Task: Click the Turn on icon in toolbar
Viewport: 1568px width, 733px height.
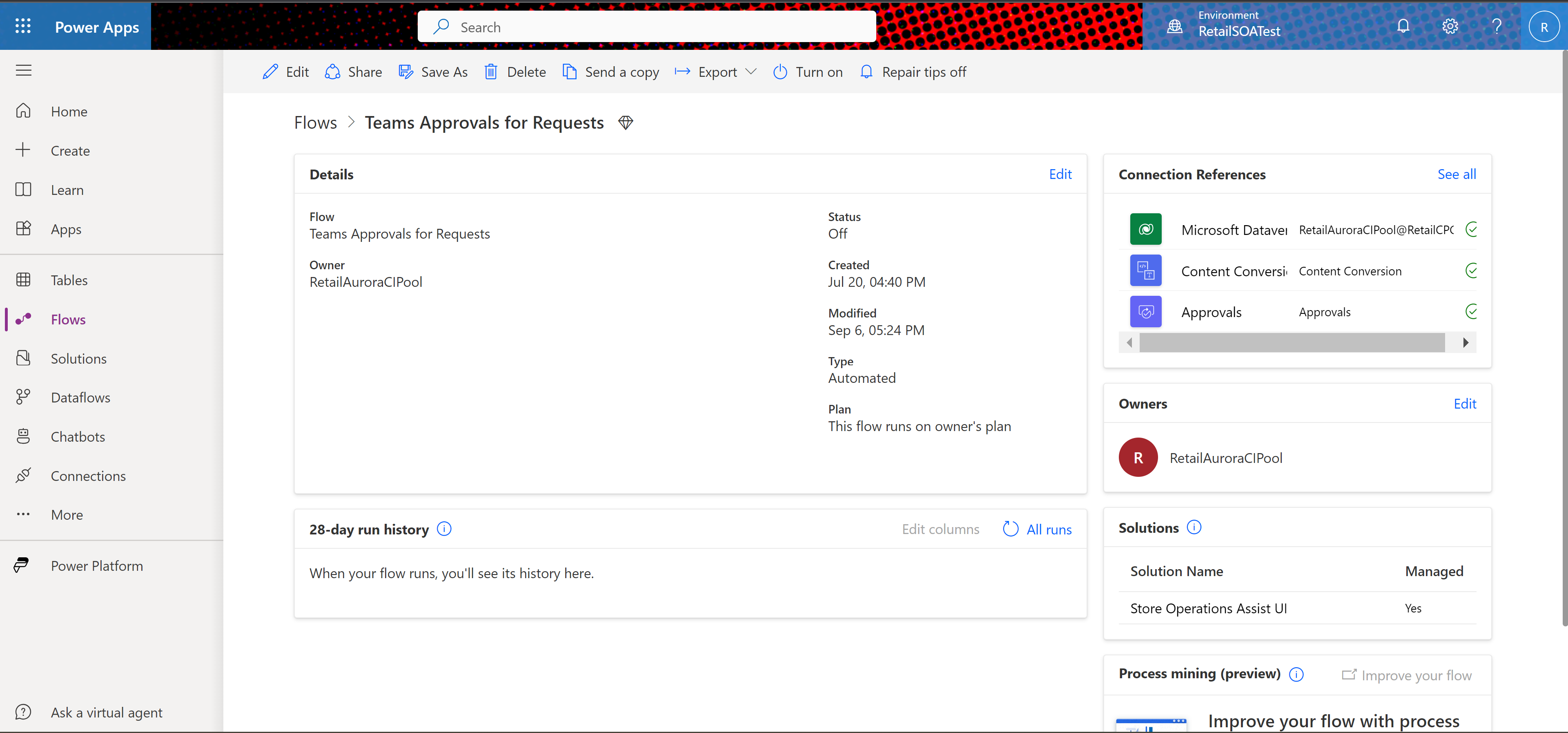Action: [780, 71]
